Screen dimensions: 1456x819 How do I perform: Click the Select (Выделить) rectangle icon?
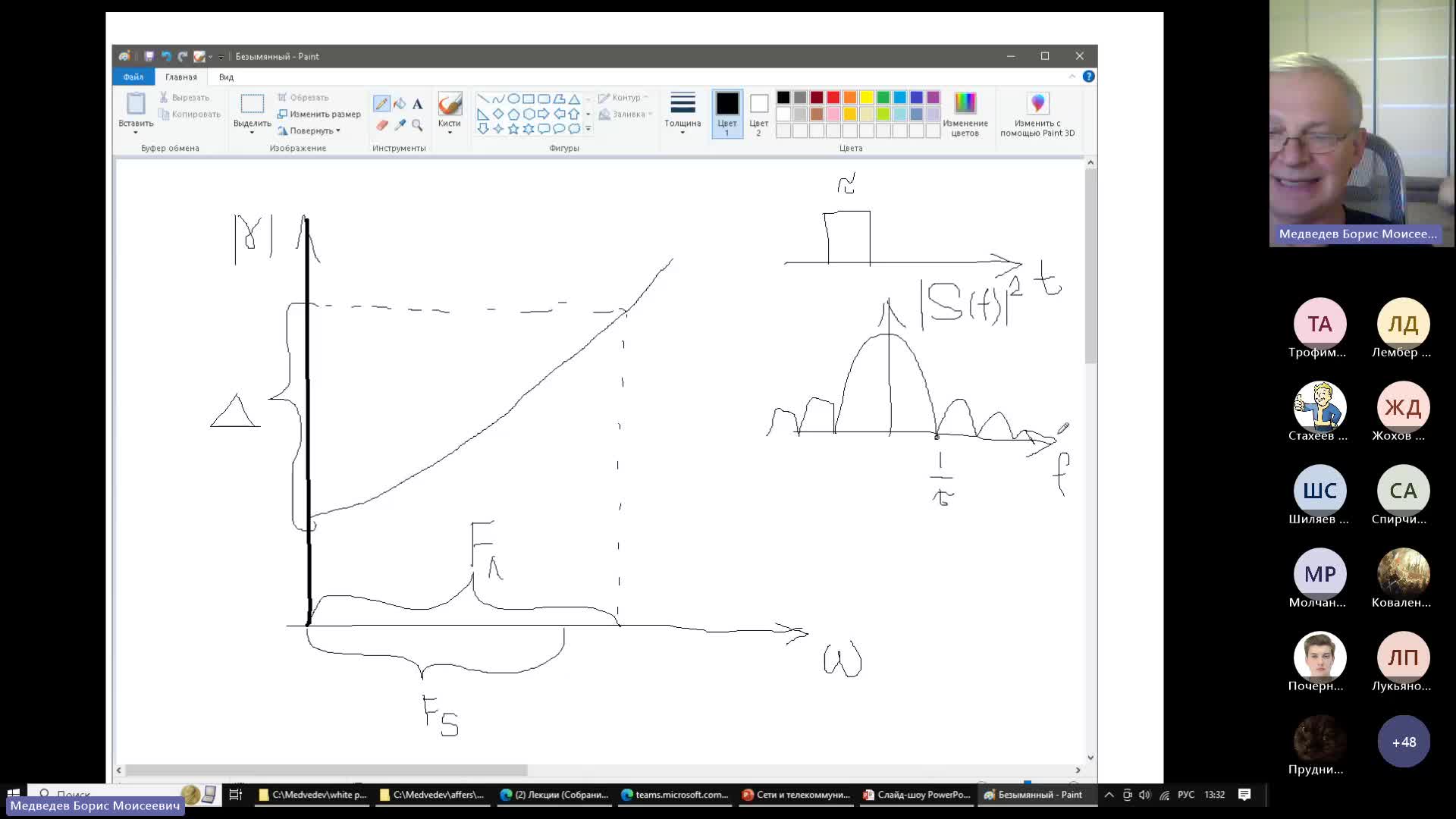(252, 104)
